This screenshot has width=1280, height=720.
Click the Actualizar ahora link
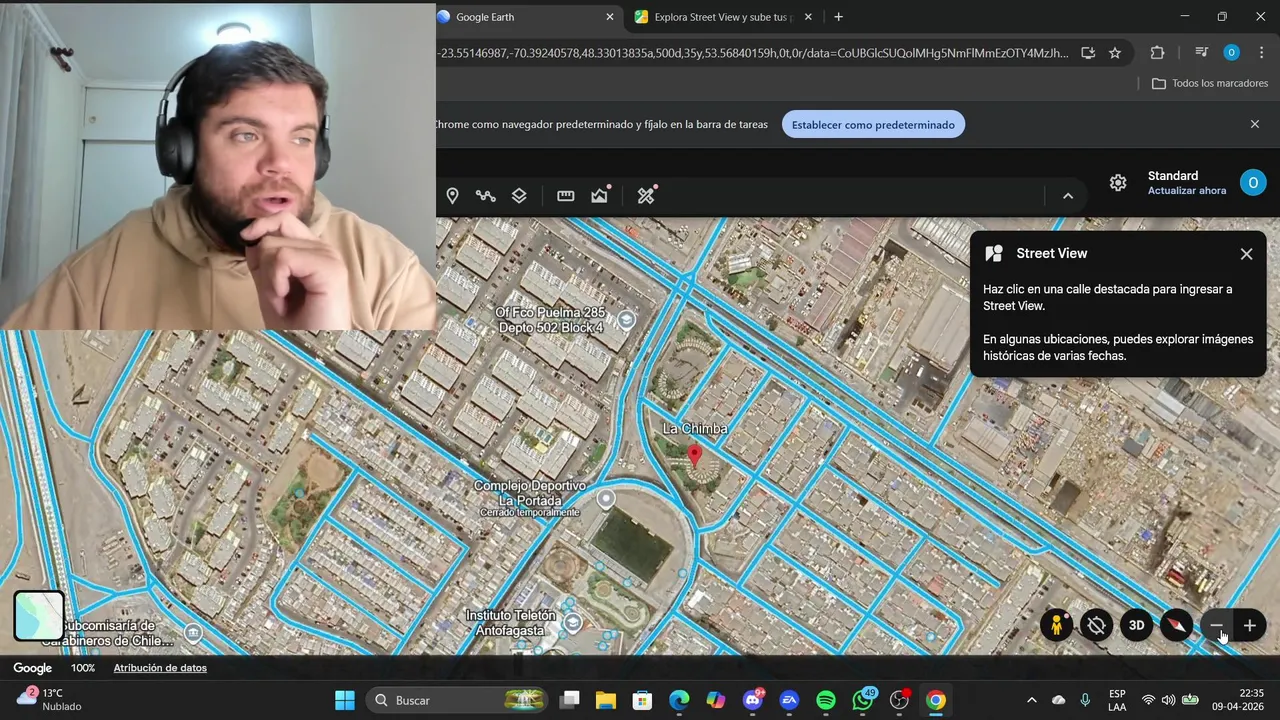[x=1186, y=191]
